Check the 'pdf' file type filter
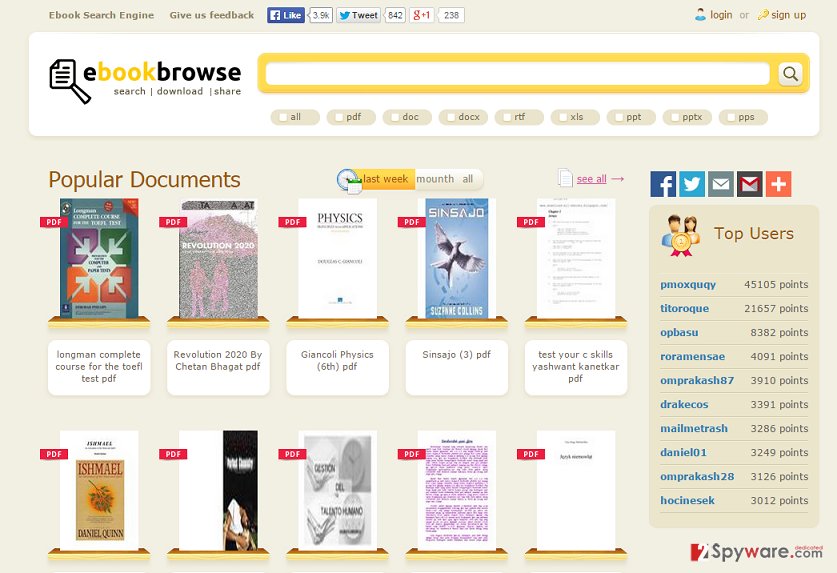 (x=339, y=117)
